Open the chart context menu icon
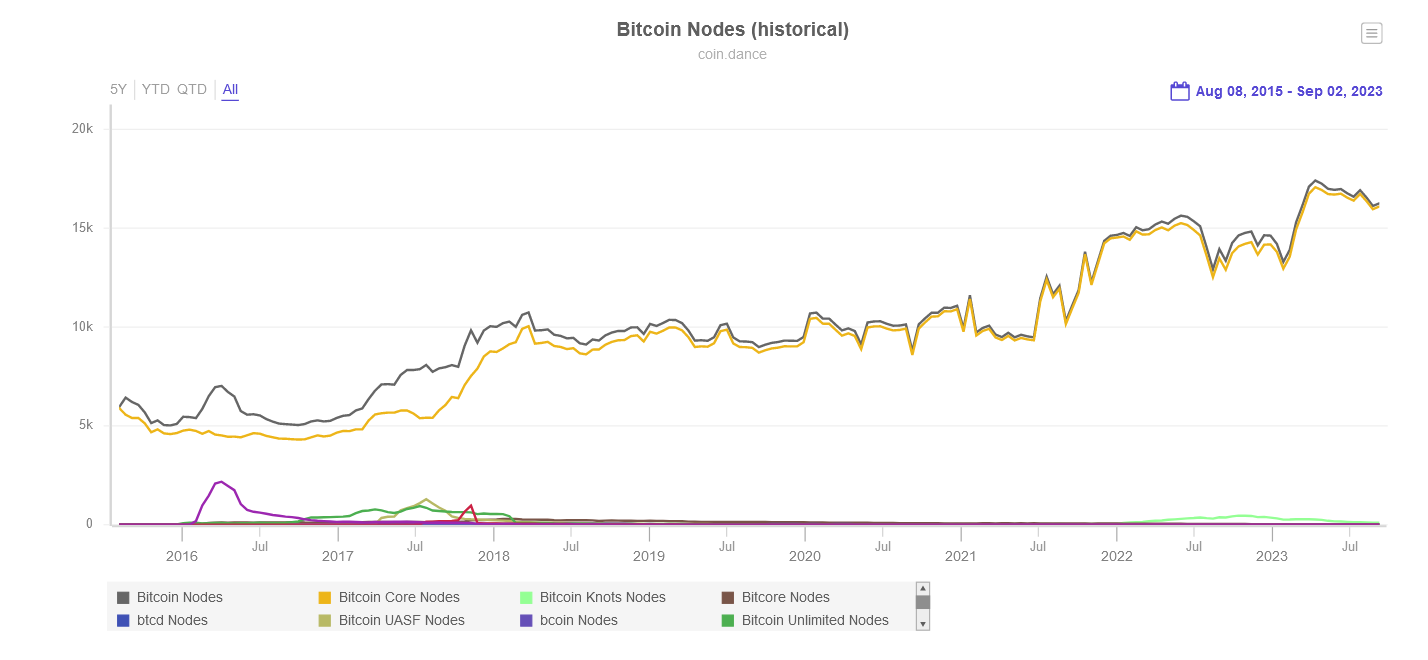 click(1371, 33)
